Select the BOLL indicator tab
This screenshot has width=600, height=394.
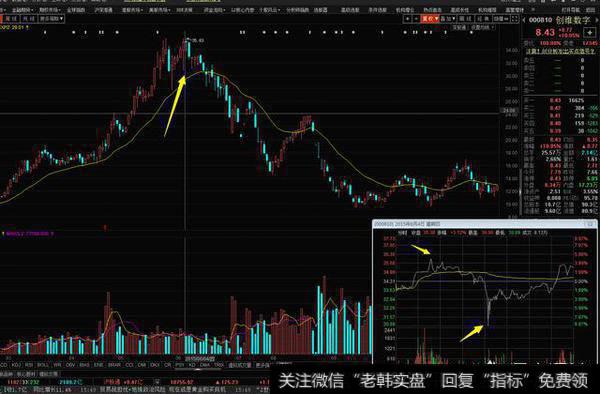click(43, 365)
